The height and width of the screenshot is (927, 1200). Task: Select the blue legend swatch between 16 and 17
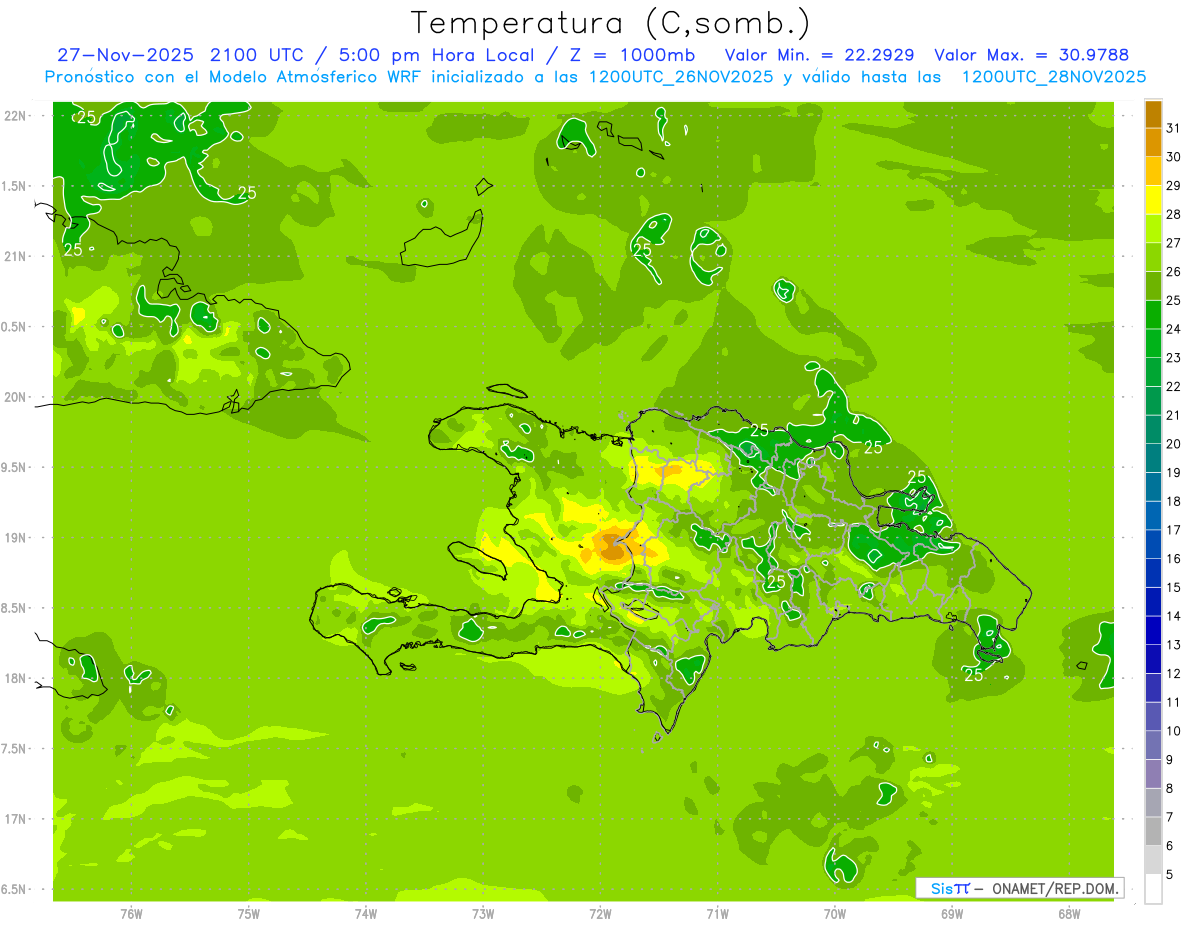coord(1153,544)
